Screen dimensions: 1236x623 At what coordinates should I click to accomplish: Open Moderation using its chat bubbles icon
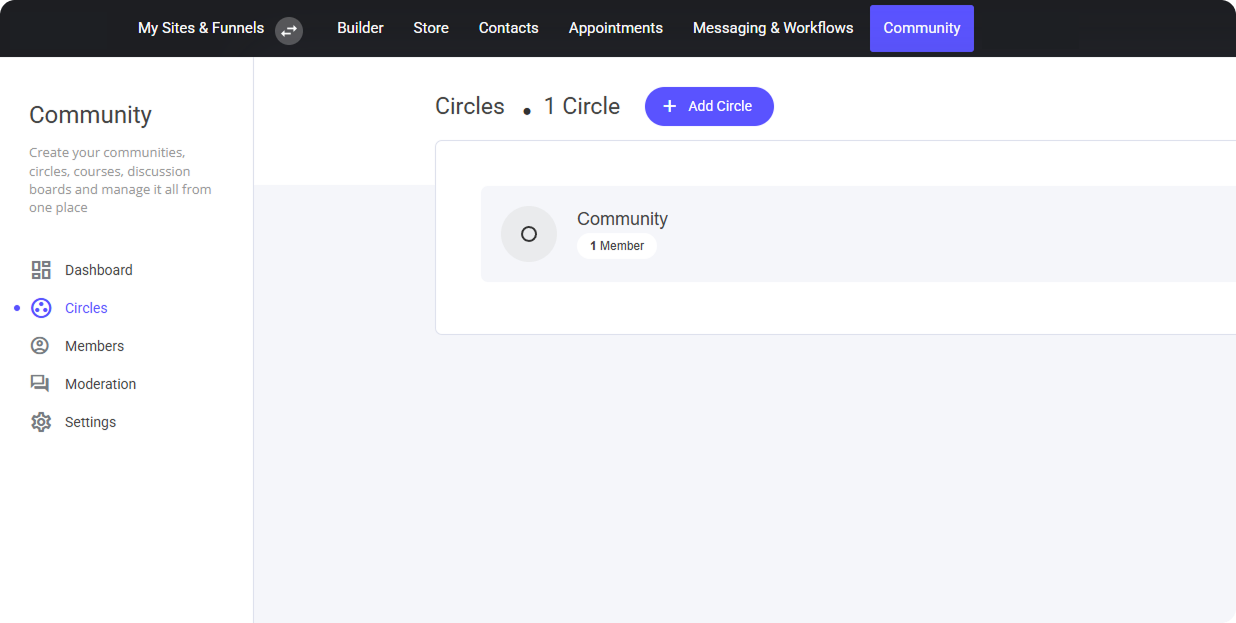point(40,384)
